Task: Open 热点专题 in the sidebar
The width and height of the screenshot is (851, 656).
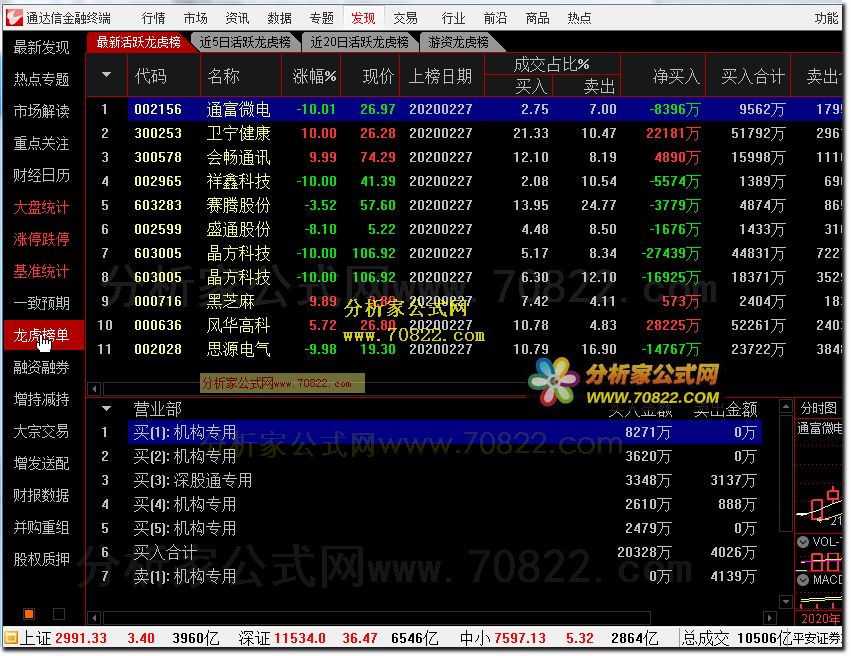Action: coord(41,80)
